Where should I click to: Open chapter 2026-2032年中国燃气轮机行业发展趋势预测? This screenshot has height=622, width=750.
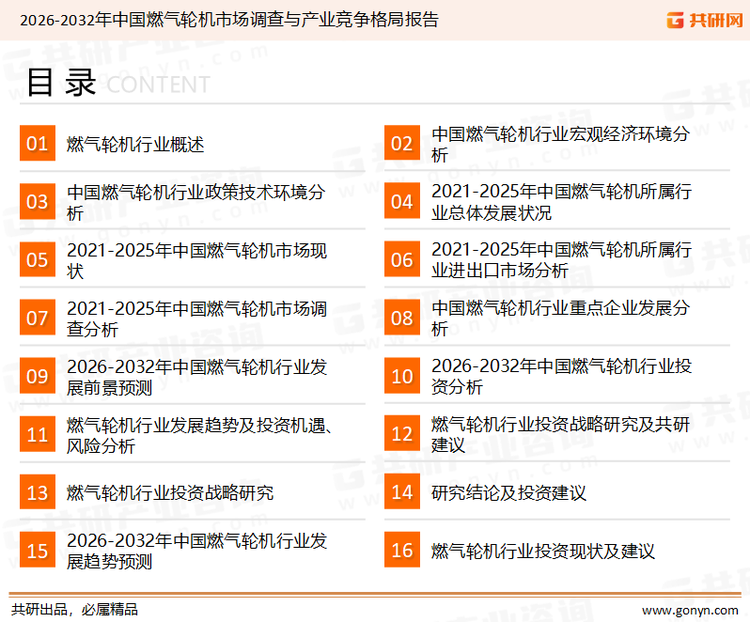197,551
